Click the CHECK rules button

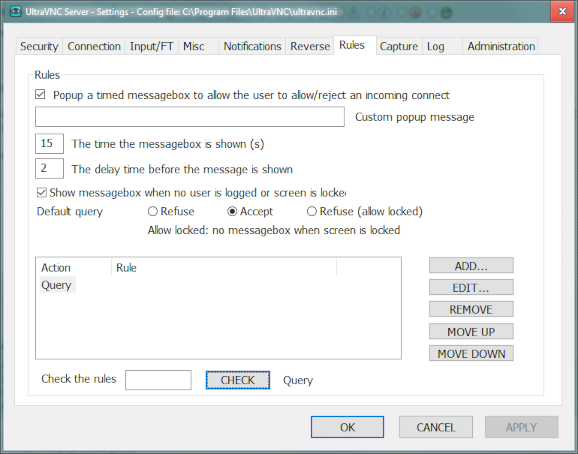coord(238,380)
